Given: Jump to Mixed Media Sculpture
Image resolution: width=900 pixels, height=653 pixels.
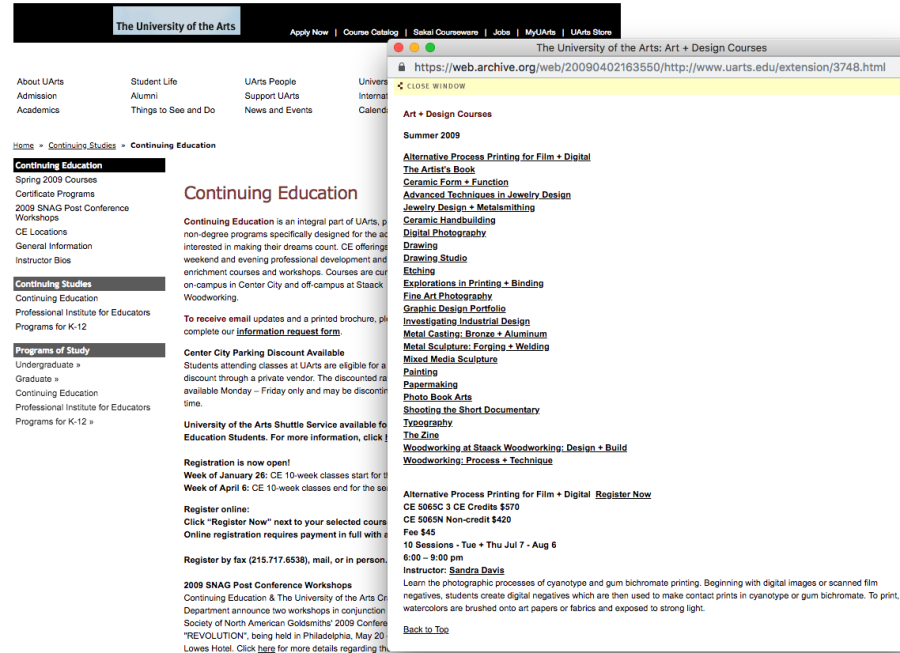Looking at the screenshot, I should 451,359.
